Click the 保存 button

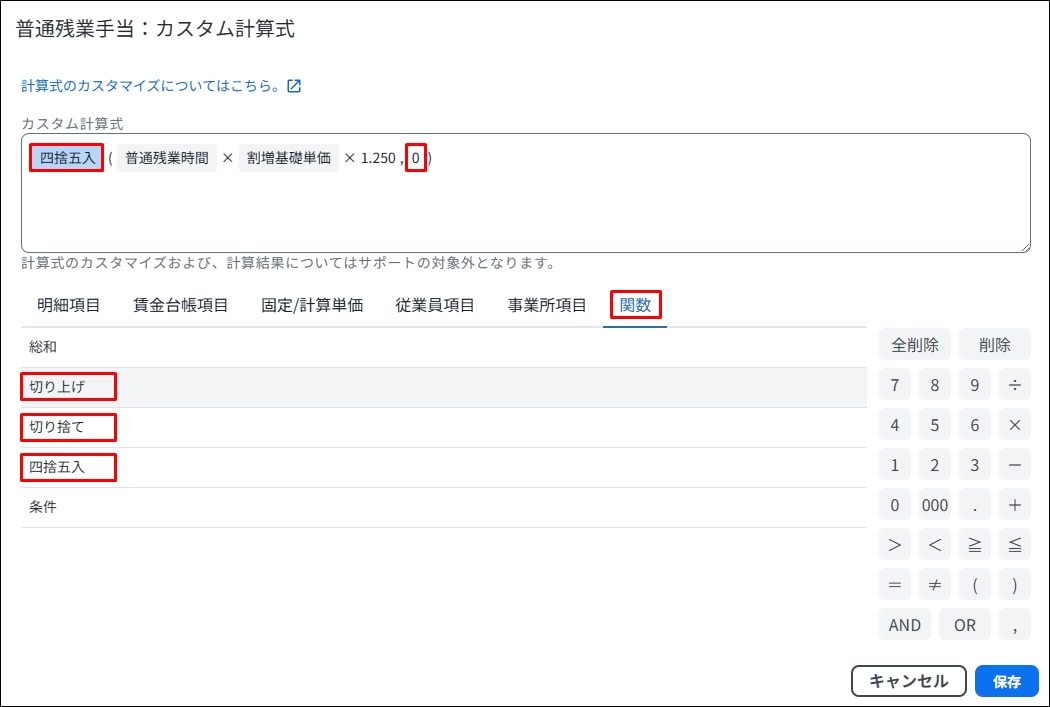(1006, 681)
